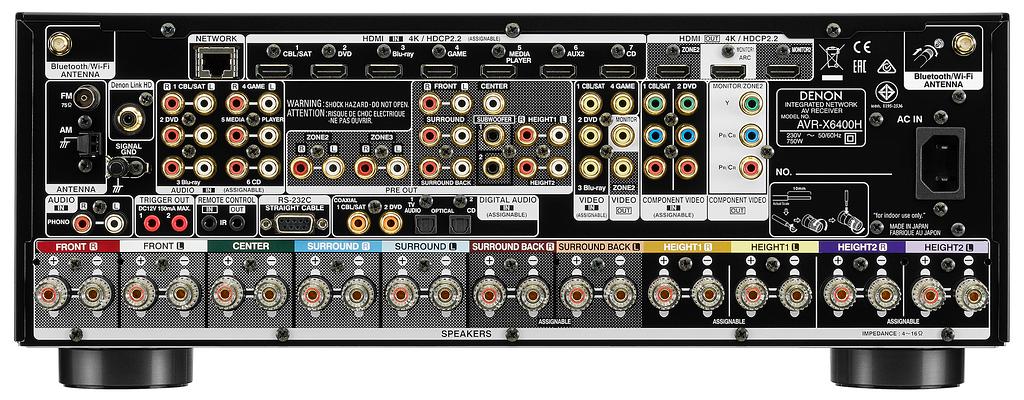Click the HEIGHT1 R speaker label
Viewport: 1024px width, 400px height.
(x=686, y=246)
